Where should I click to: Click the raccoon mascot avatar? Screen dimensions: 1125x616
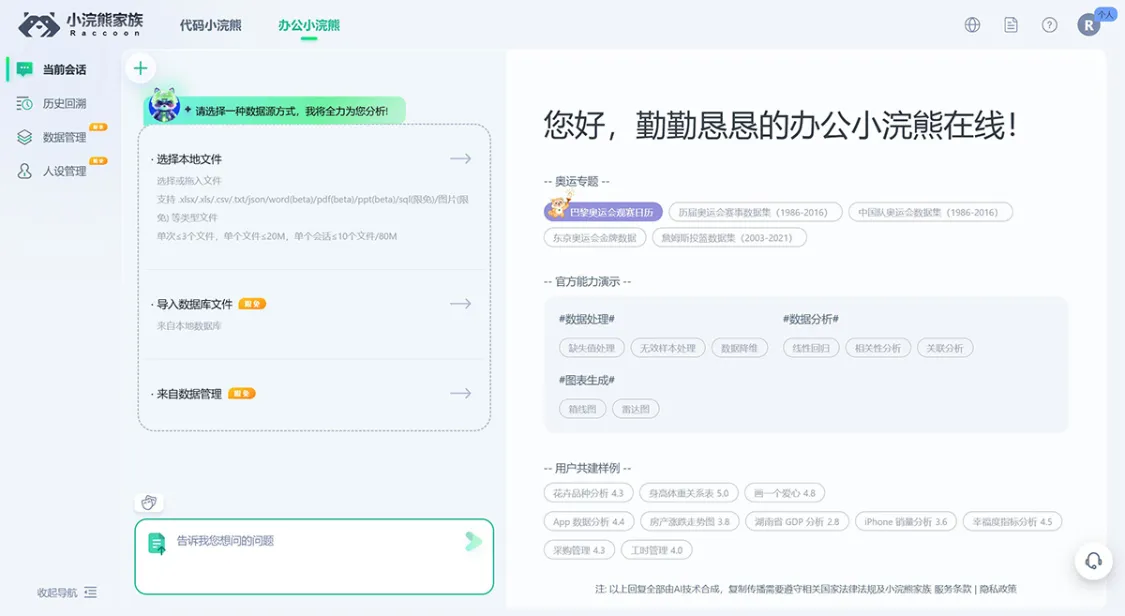point(164,106)
